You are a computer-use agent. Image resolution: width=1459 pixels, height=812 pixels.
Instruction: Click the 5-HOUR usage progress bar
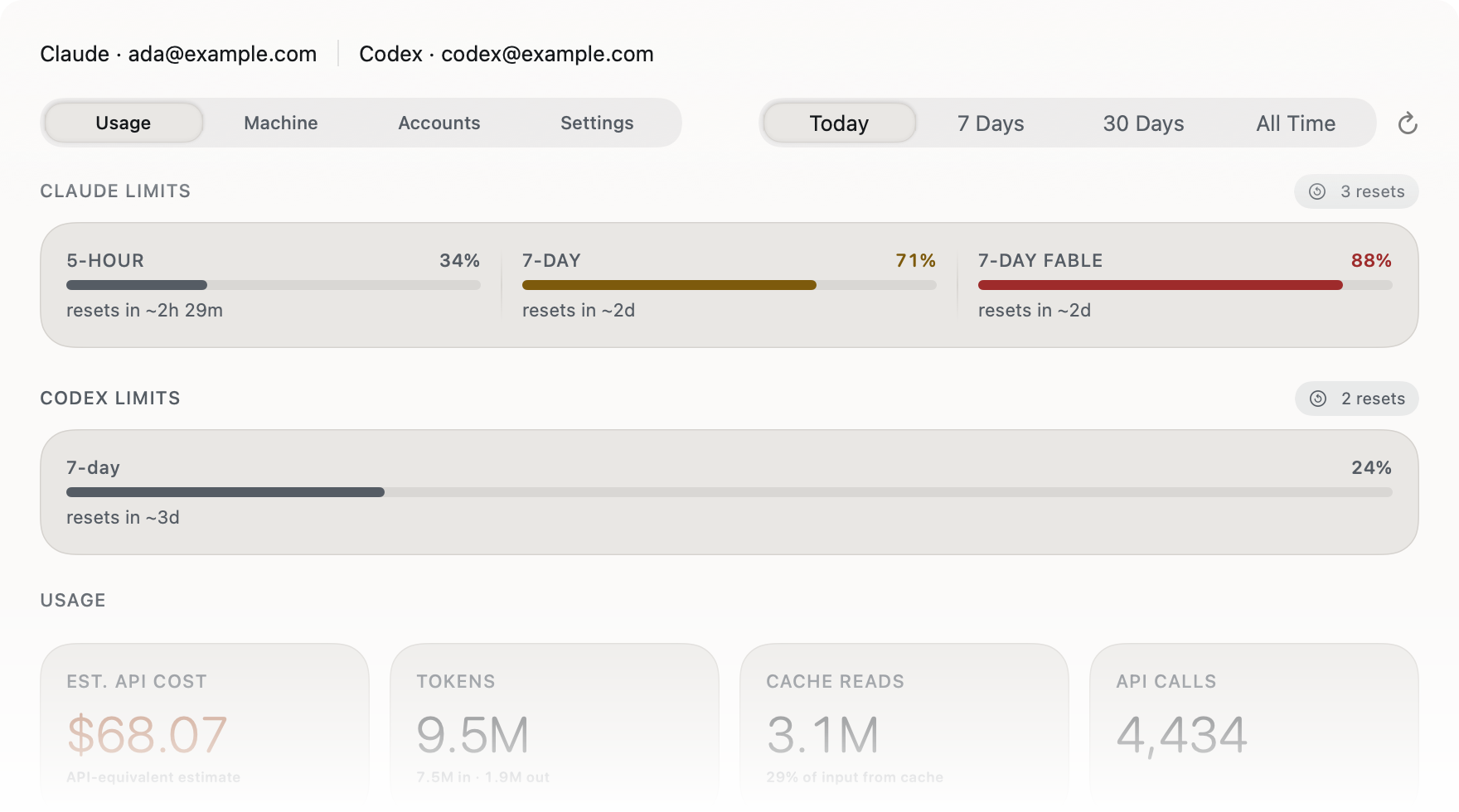pos(274,285)
